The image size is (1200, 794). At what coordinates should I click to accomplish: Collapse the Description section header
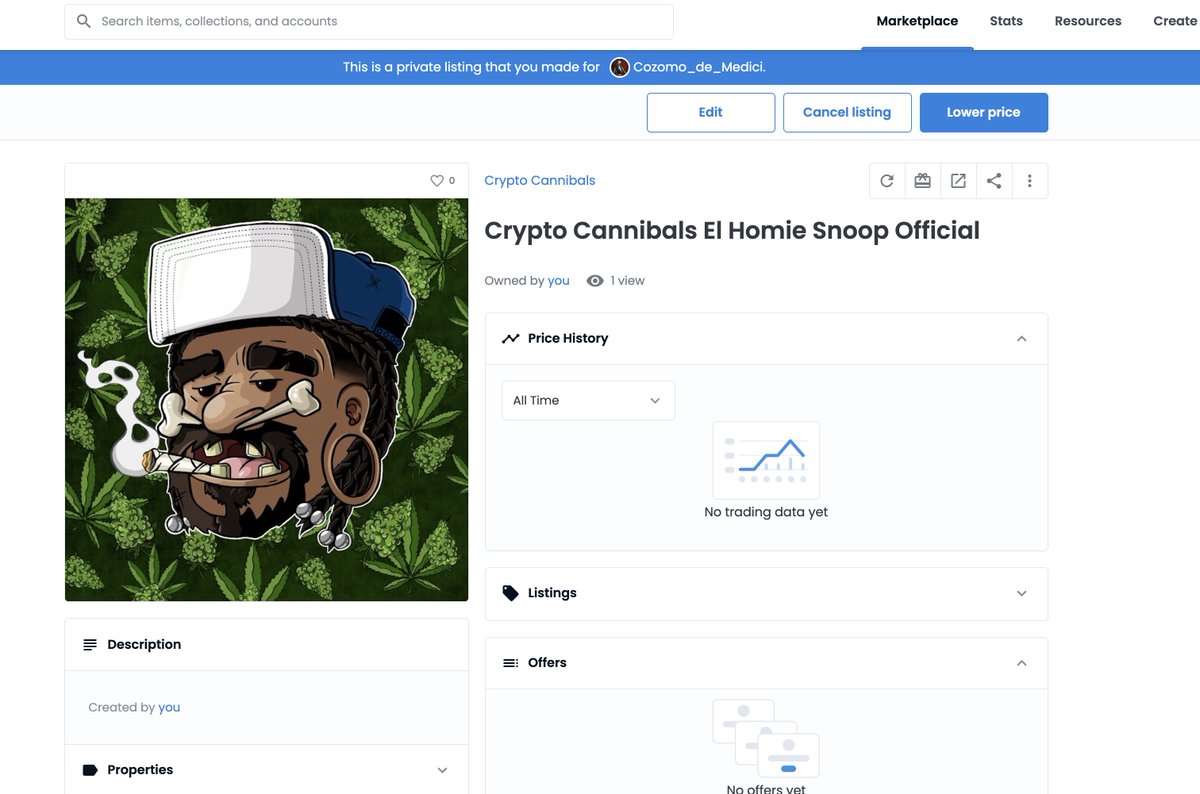(266, 645)
